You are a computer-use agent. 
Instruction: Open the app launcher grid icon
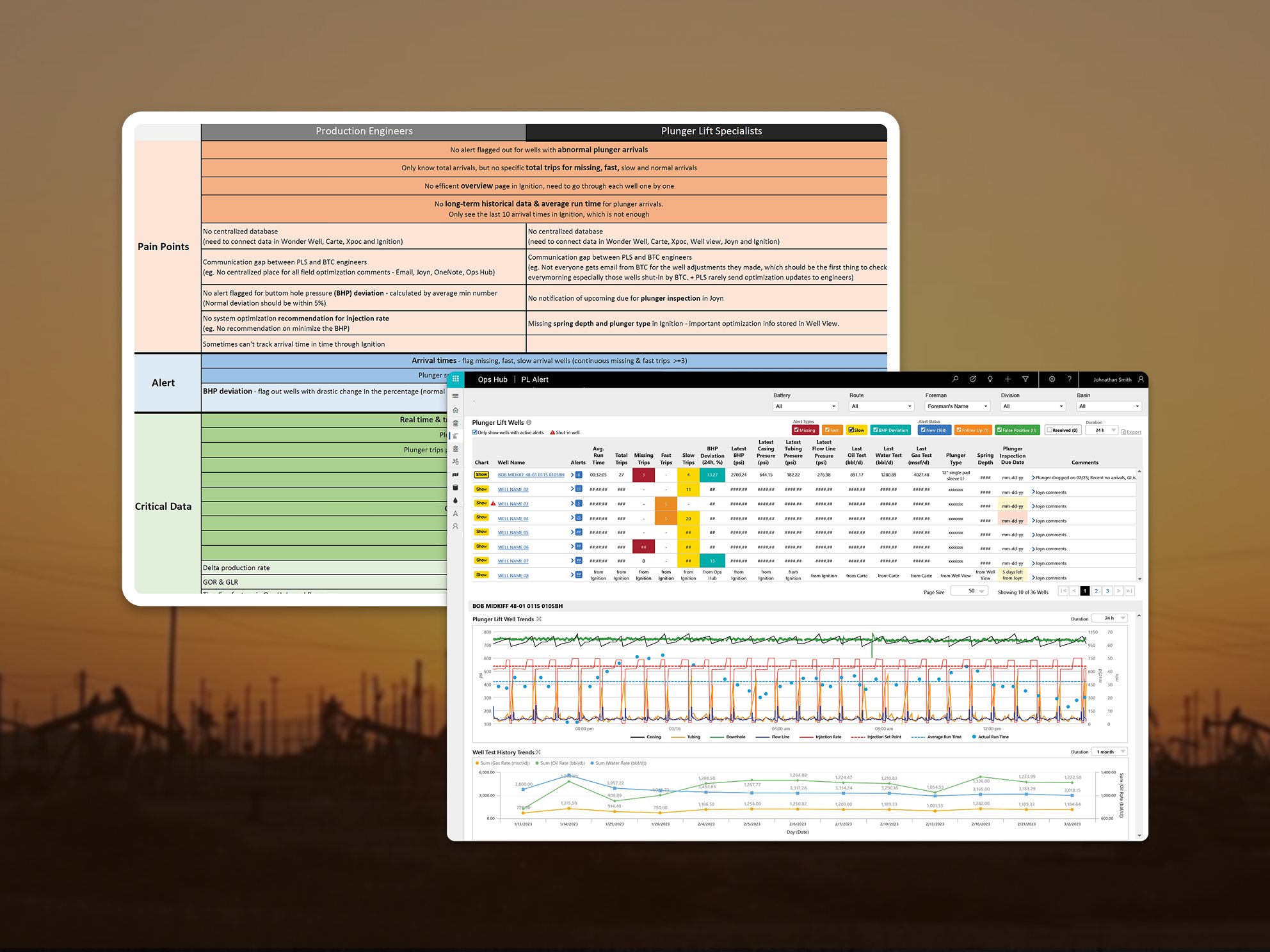point(456,379)
